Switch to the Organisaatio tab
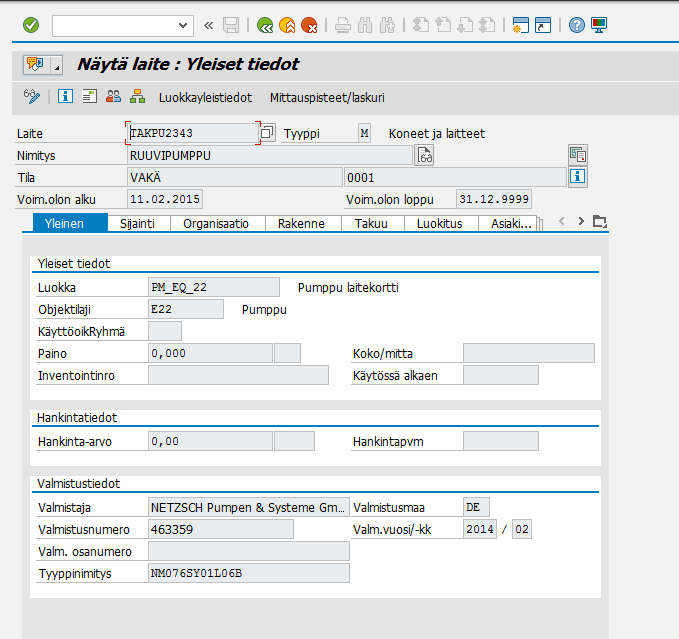Screen dimensions: 679x639 point(216,223)
